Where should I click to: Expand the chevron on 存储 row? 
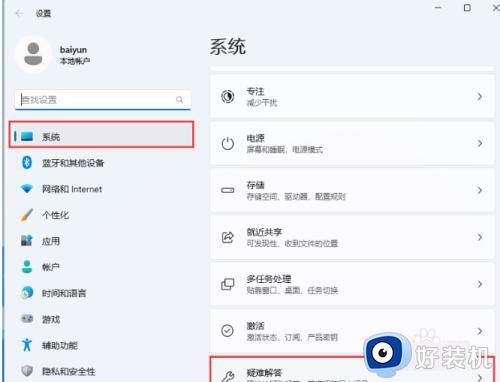480,190
